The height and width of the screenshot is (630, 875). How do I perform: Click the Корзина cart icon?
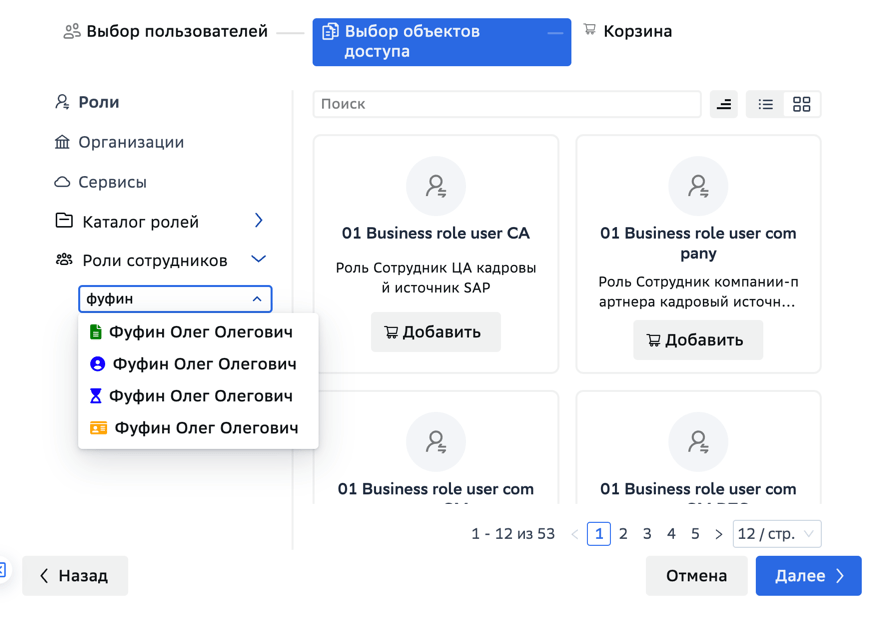tap(590, 29)
